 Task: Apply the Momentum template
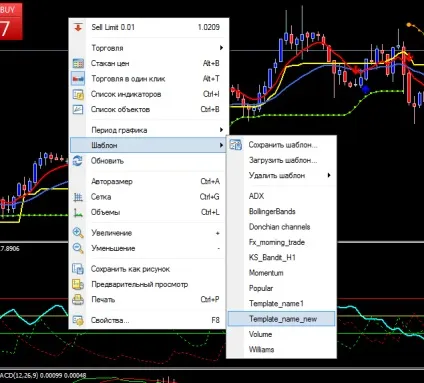tap(281, 273)
